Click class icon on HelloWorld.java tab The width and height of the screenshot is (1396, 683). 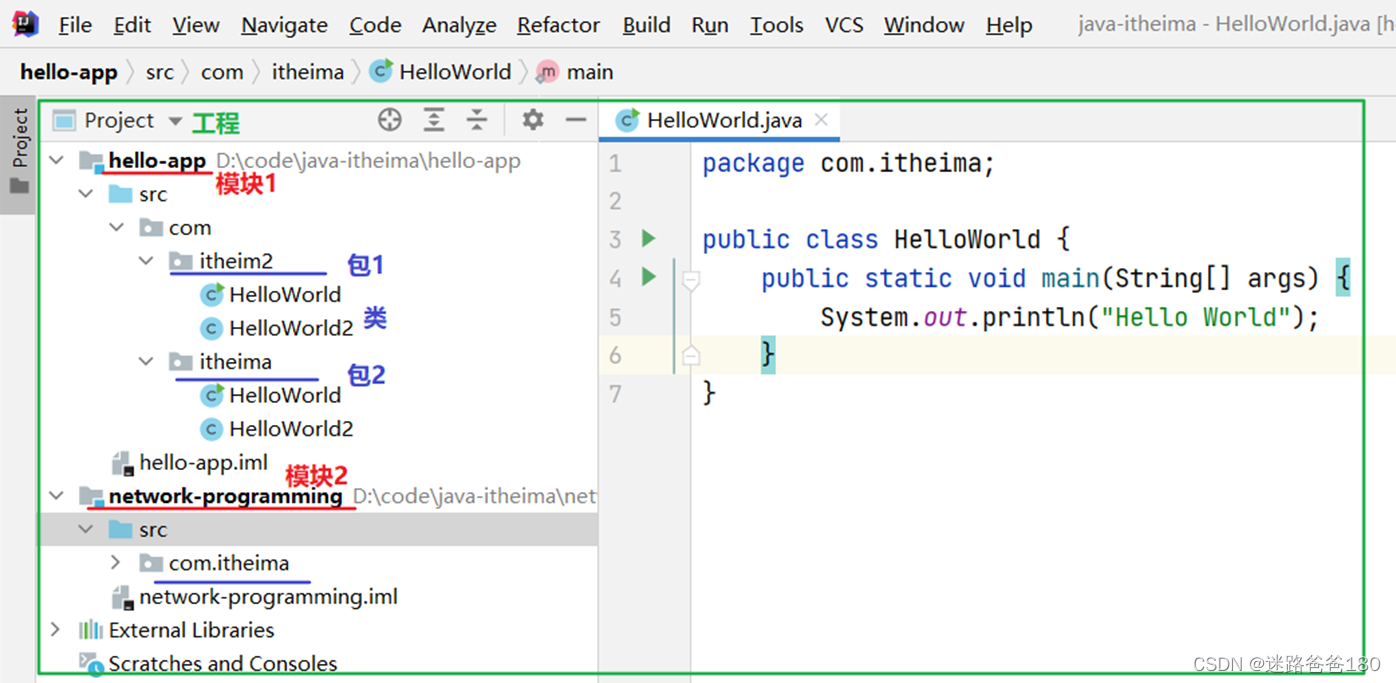pos(627,121)
